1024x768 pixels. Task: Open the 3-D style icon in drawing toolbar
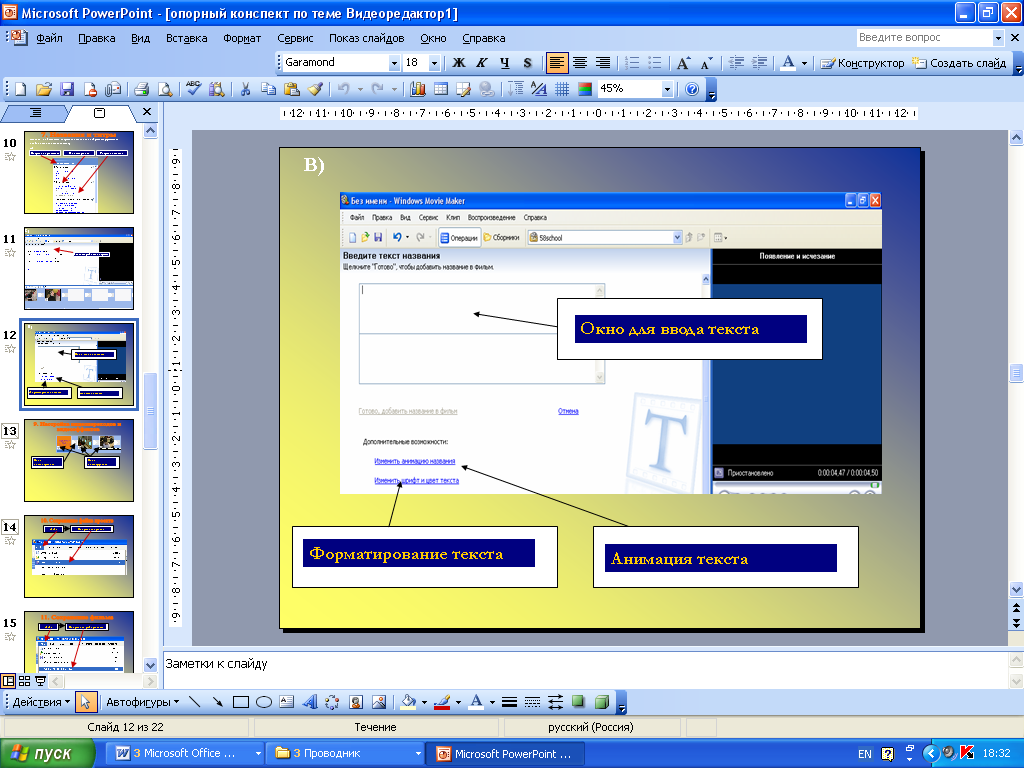tap(601, 702)
